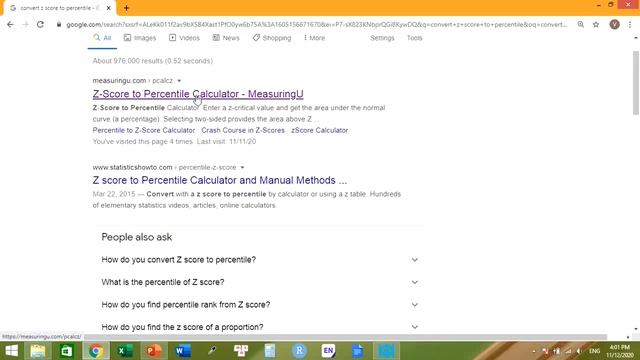Click the zoom magnifier icon in address bar

580,24
